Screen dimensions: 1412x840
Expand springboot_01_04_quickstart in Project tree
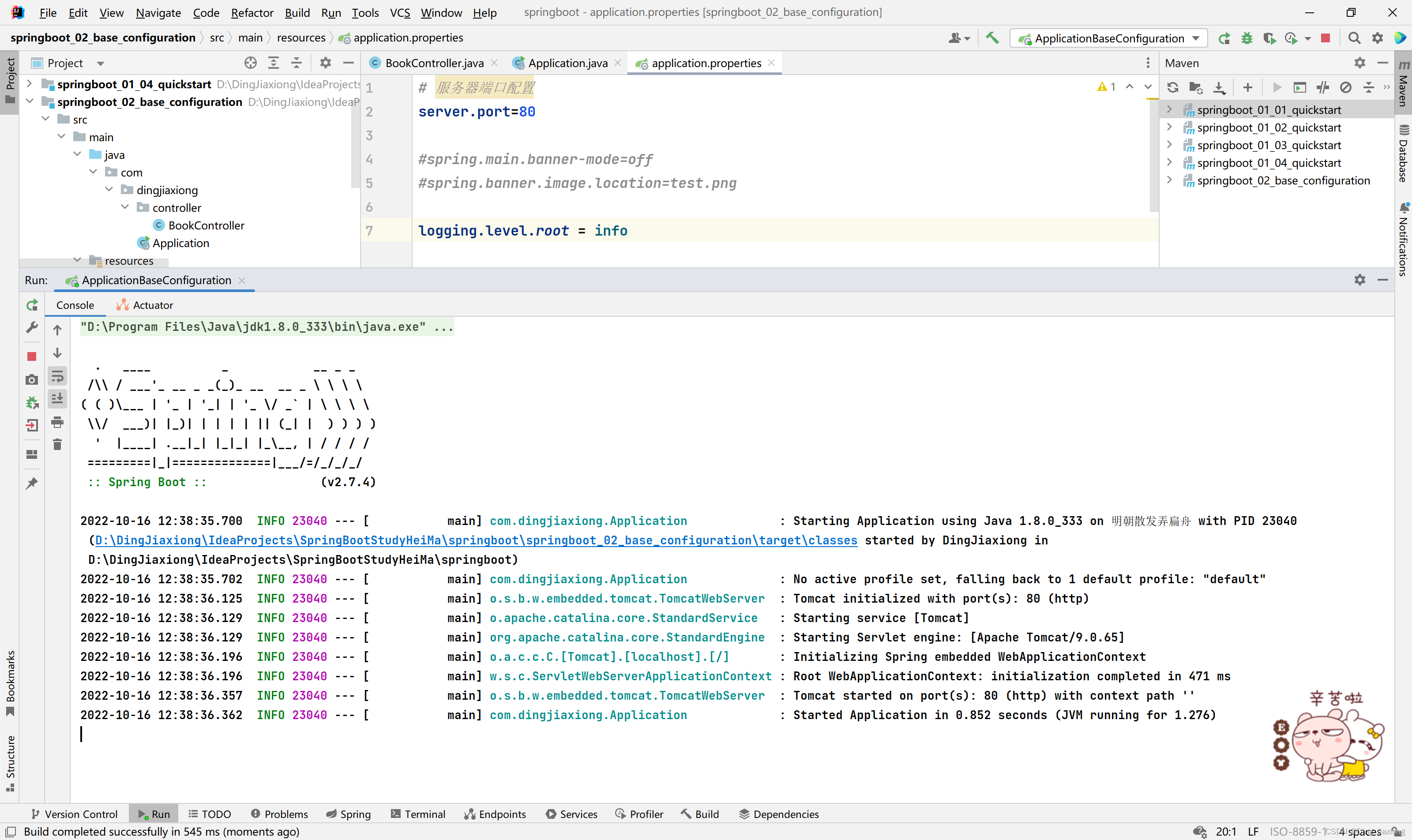(30, 84)
